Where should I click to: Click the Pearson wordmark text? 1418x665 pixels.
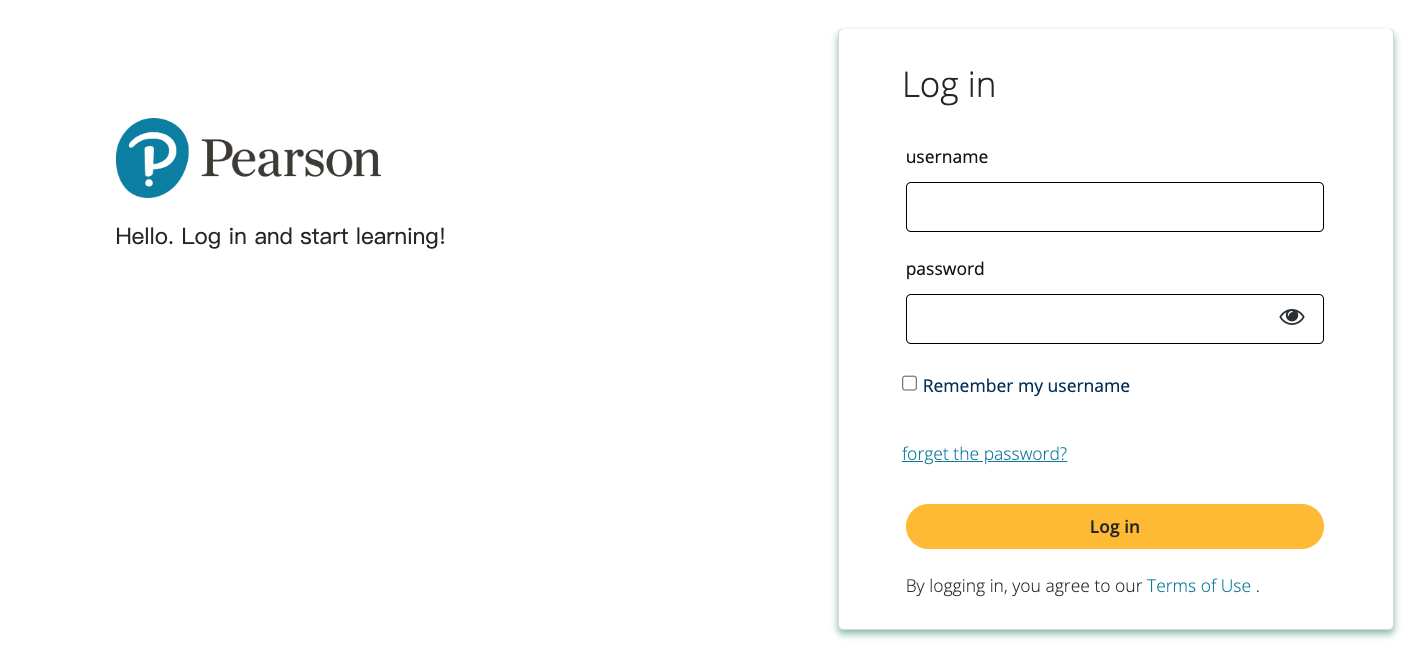click(x=291, y=159)
